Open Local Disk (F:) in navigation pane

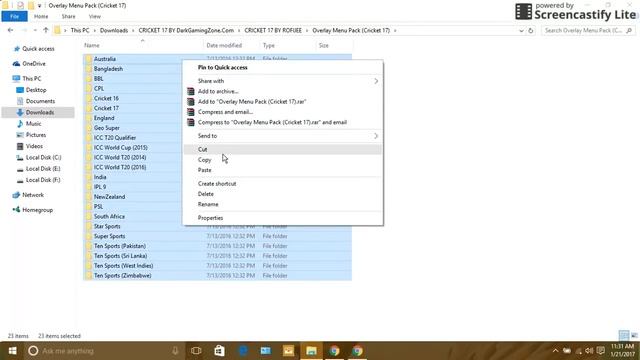pyautogui.click(x=43, y=180)
